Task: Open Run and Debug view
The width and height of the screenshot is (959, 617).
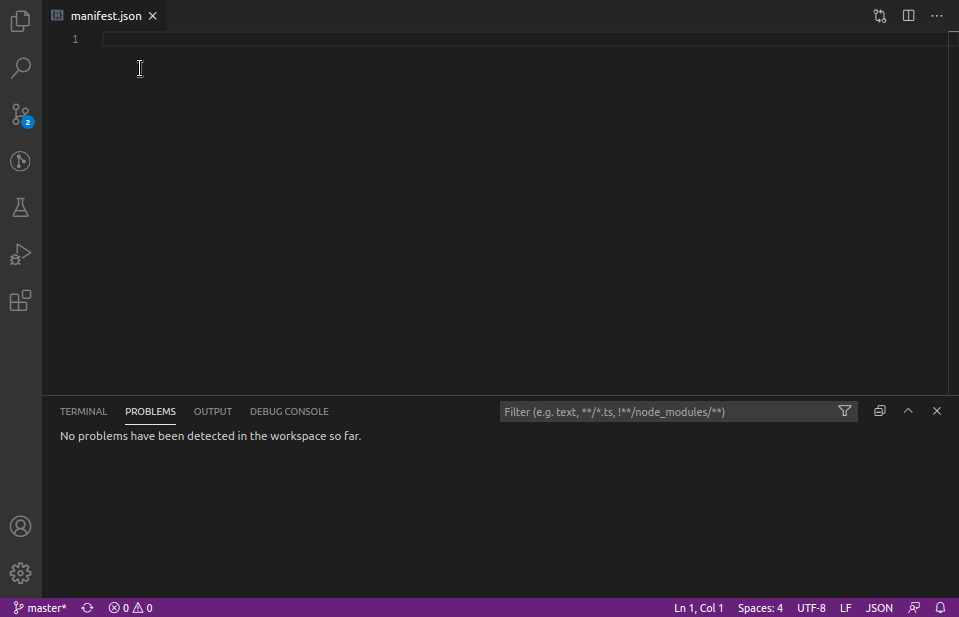Action: 20,255
